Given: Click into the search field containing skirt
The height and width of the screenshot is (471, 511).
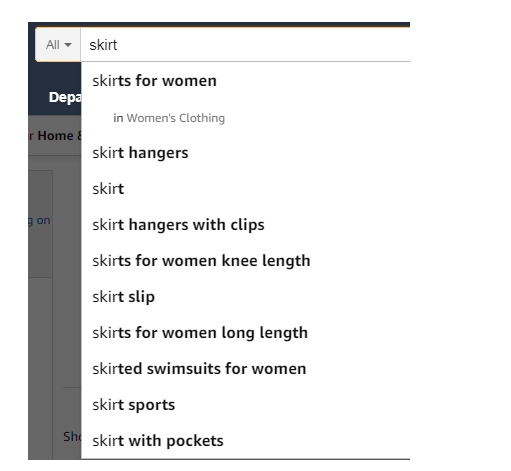Looking at the screenshot, I should click(x=245, y=45).
